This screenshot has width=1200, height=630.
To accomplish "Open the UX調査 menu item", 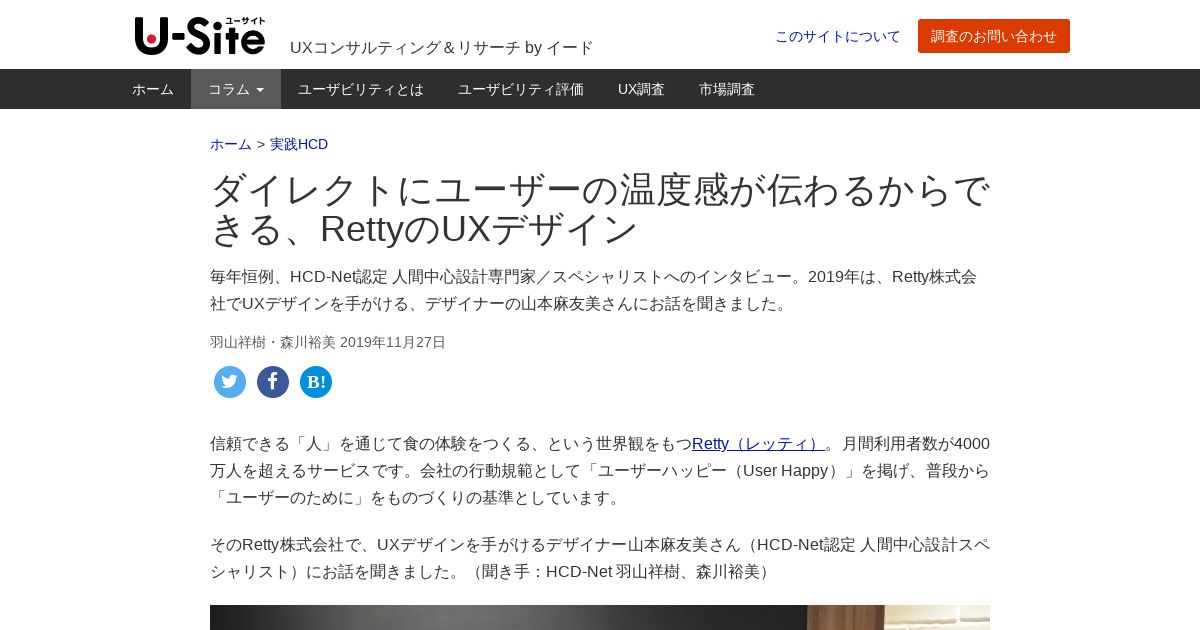I will pyautogui.click(x=641, y=89).
